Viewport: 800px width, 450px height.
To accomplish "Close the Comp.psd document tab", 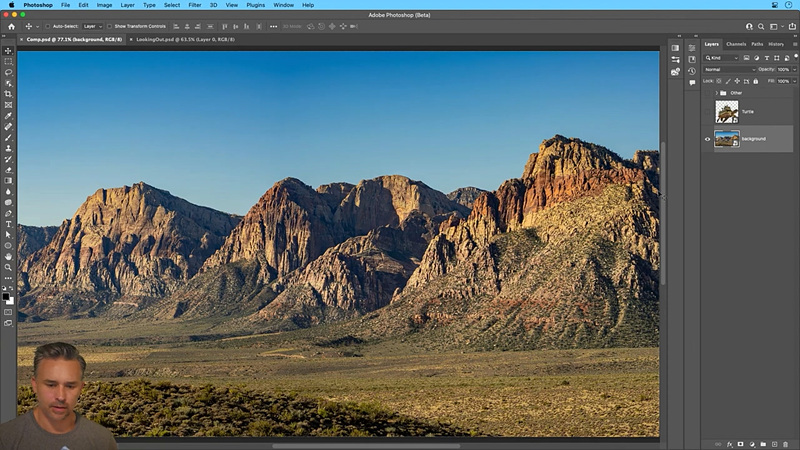I will [x=21, y=39].
